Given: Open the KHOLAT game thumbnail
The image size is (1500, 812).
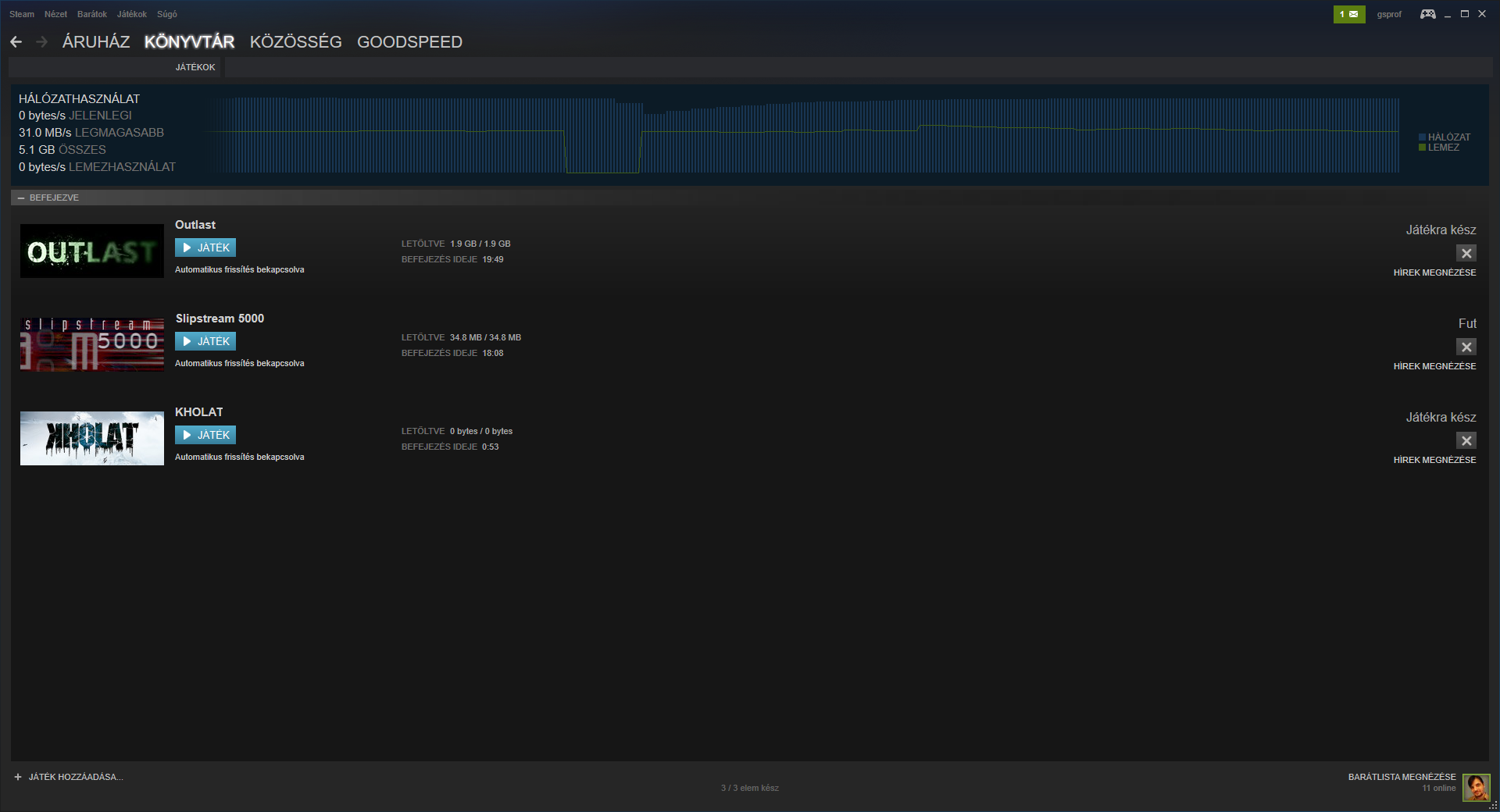Looking at the screenshot, I should pyautogui.click(x=92, y=439).
